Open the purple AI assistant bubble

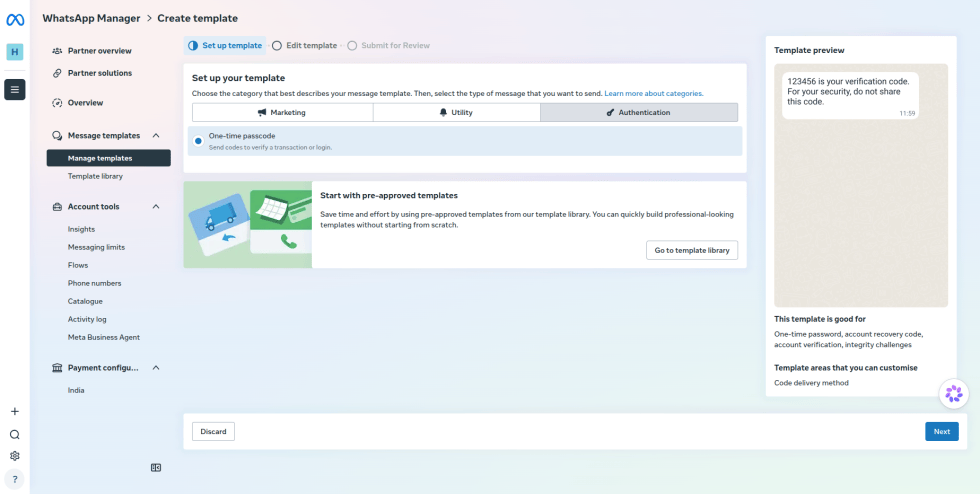click(954, 393)
